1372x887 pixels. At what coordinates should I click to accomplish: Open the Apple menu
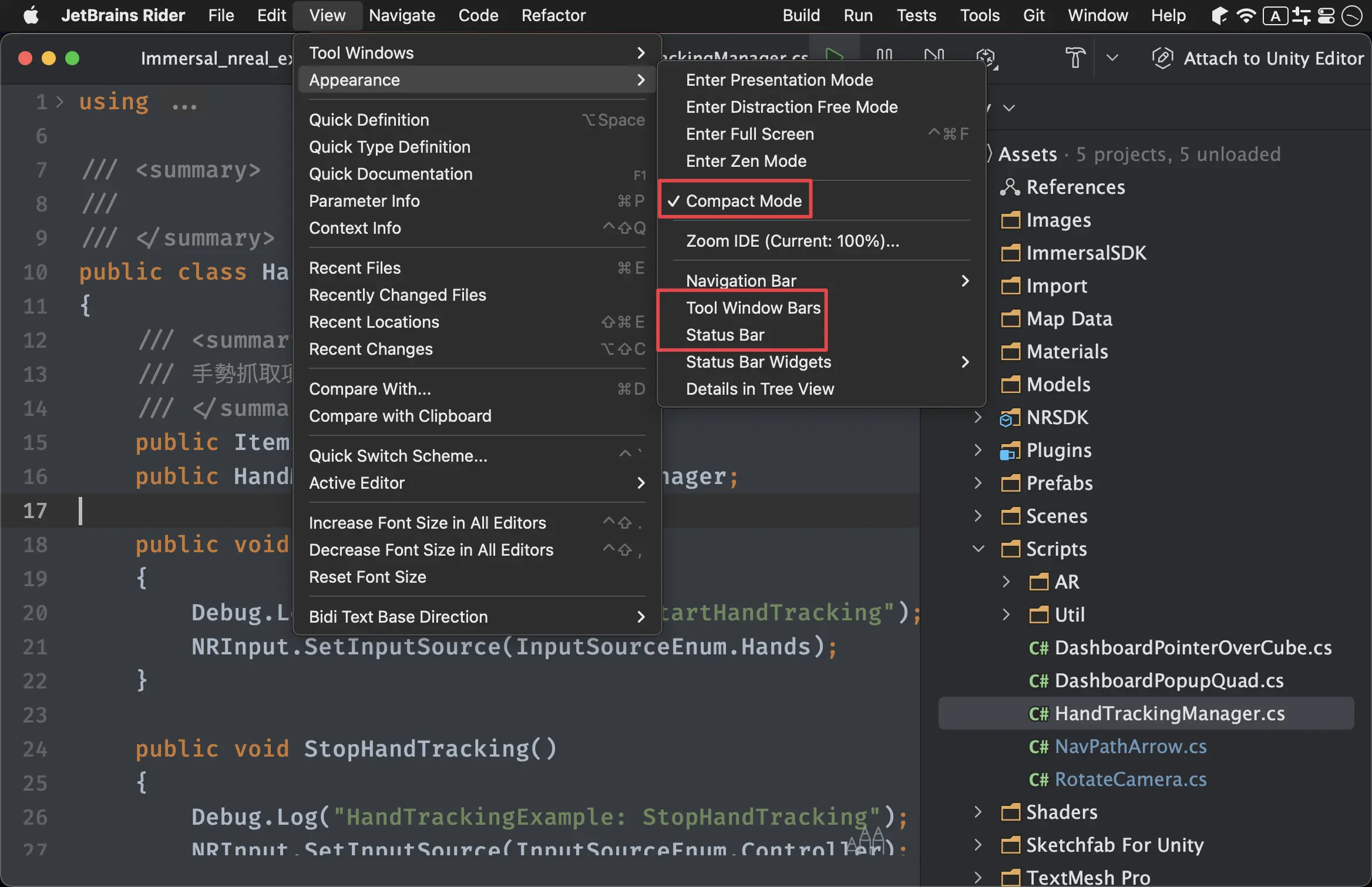(31, 15)
